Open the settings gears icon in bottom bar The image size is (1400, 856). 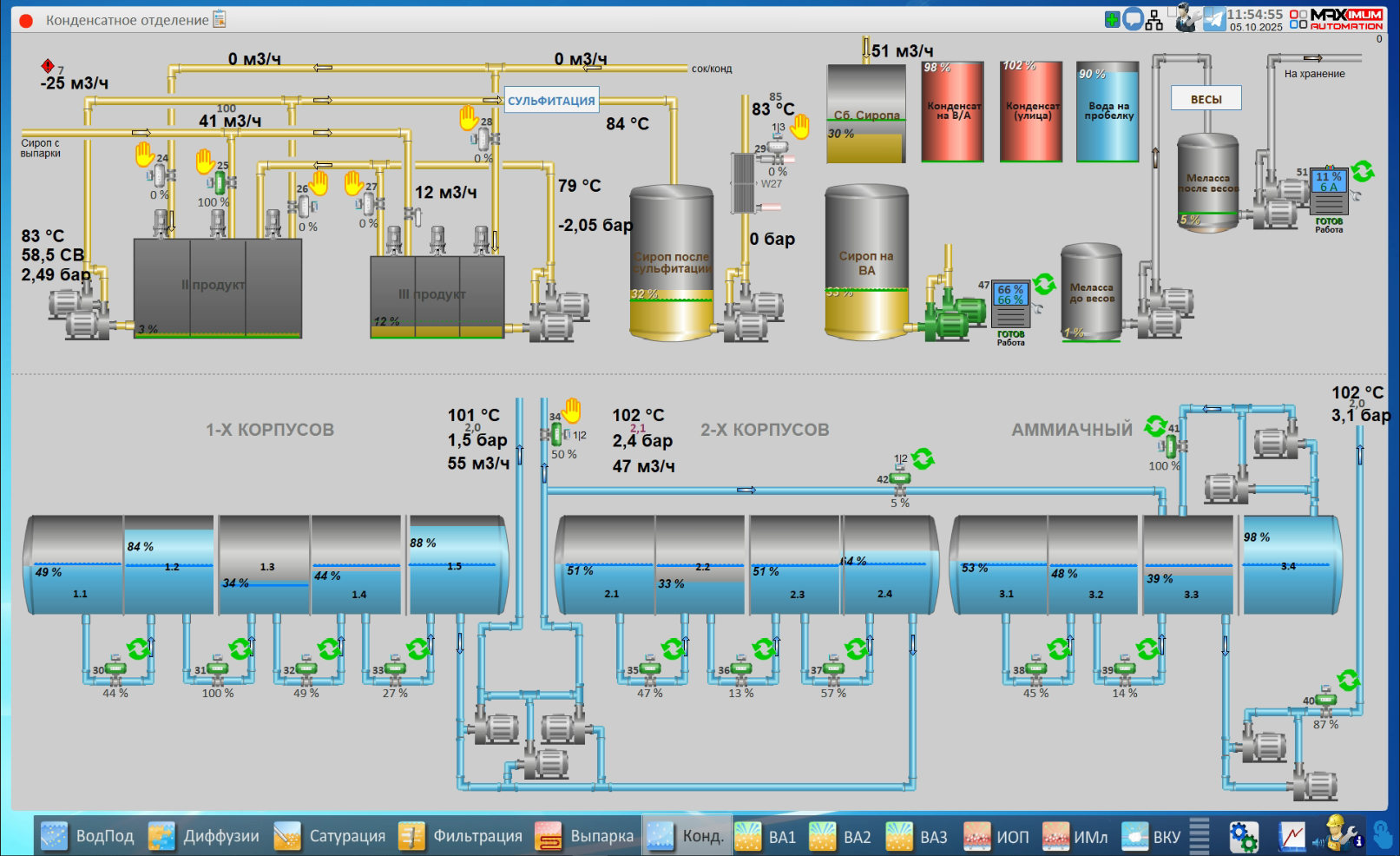click(x=1243, y=837)
